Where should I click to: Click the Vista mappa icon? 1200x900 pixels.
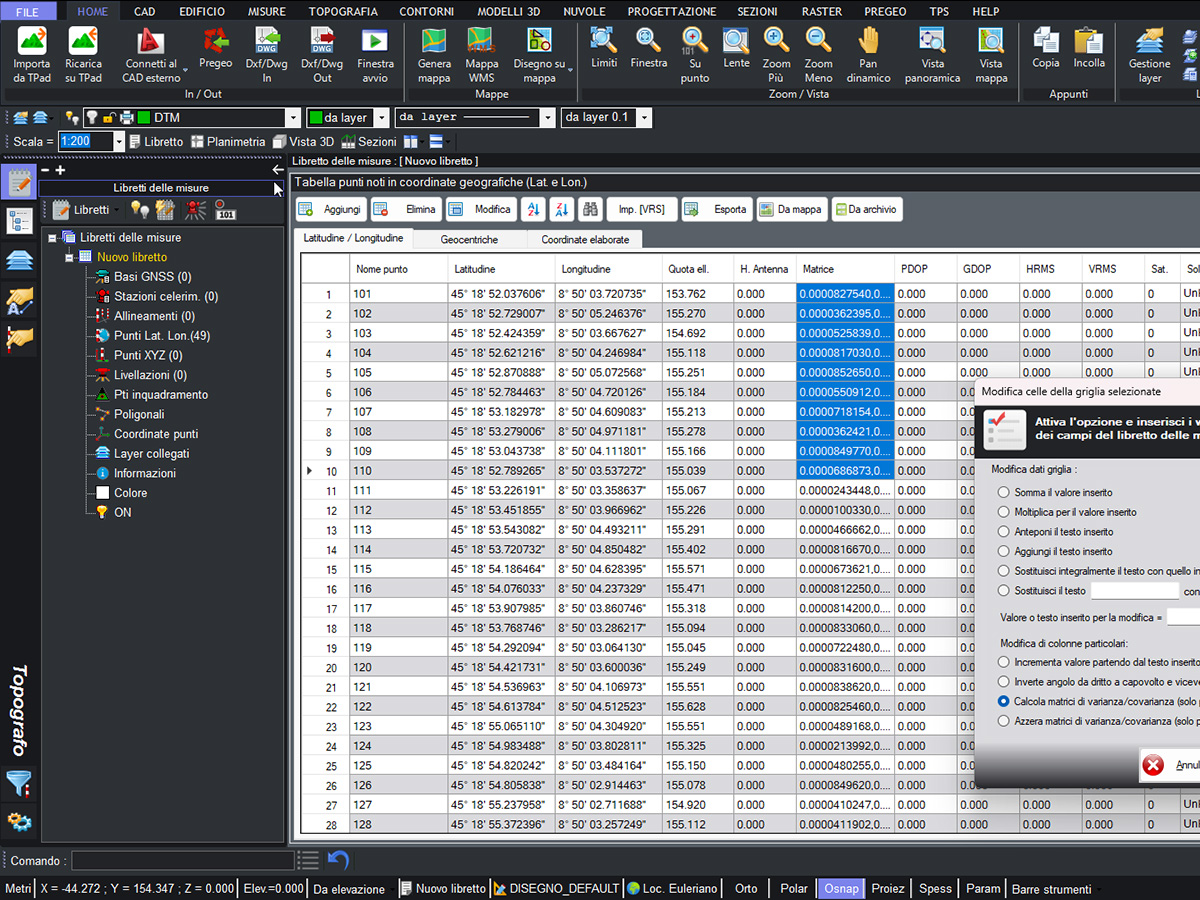[x=991, y=55]
